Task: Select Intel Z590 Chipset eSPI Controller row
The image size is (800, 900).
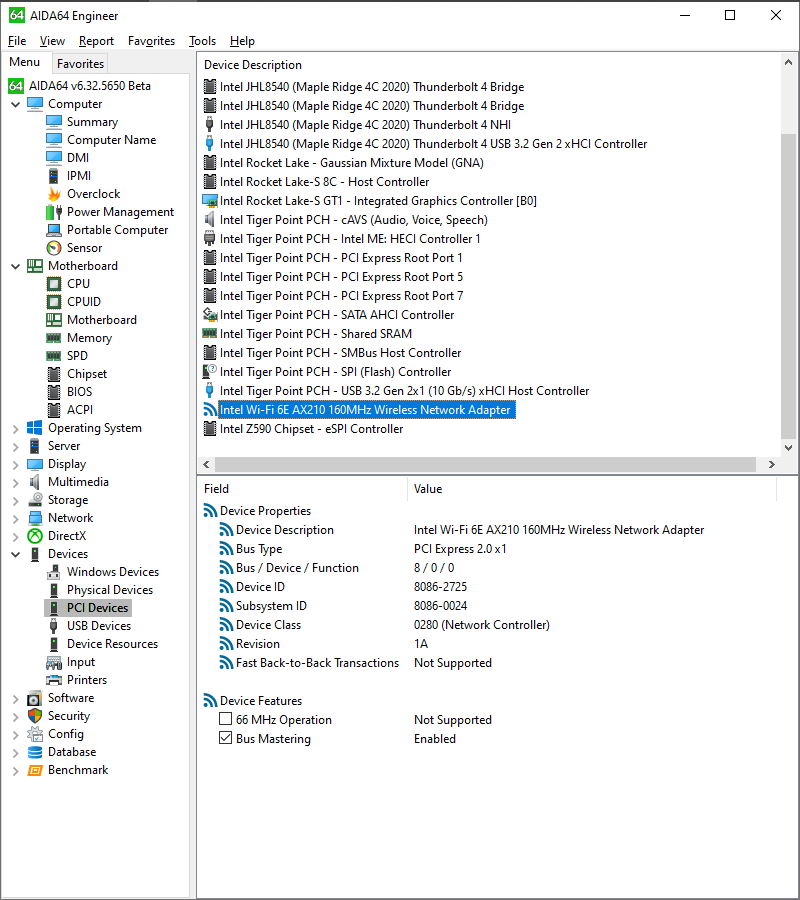Action: [312, 429]
